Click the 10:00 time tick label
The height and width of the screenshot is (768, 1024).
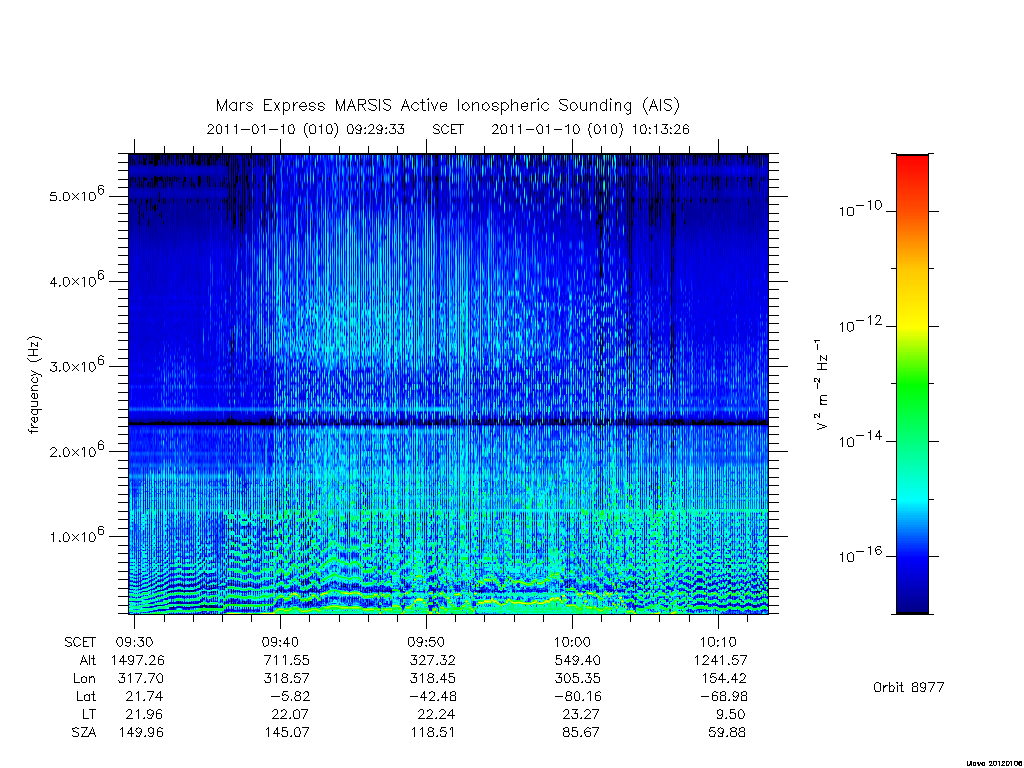coord(572,642)
